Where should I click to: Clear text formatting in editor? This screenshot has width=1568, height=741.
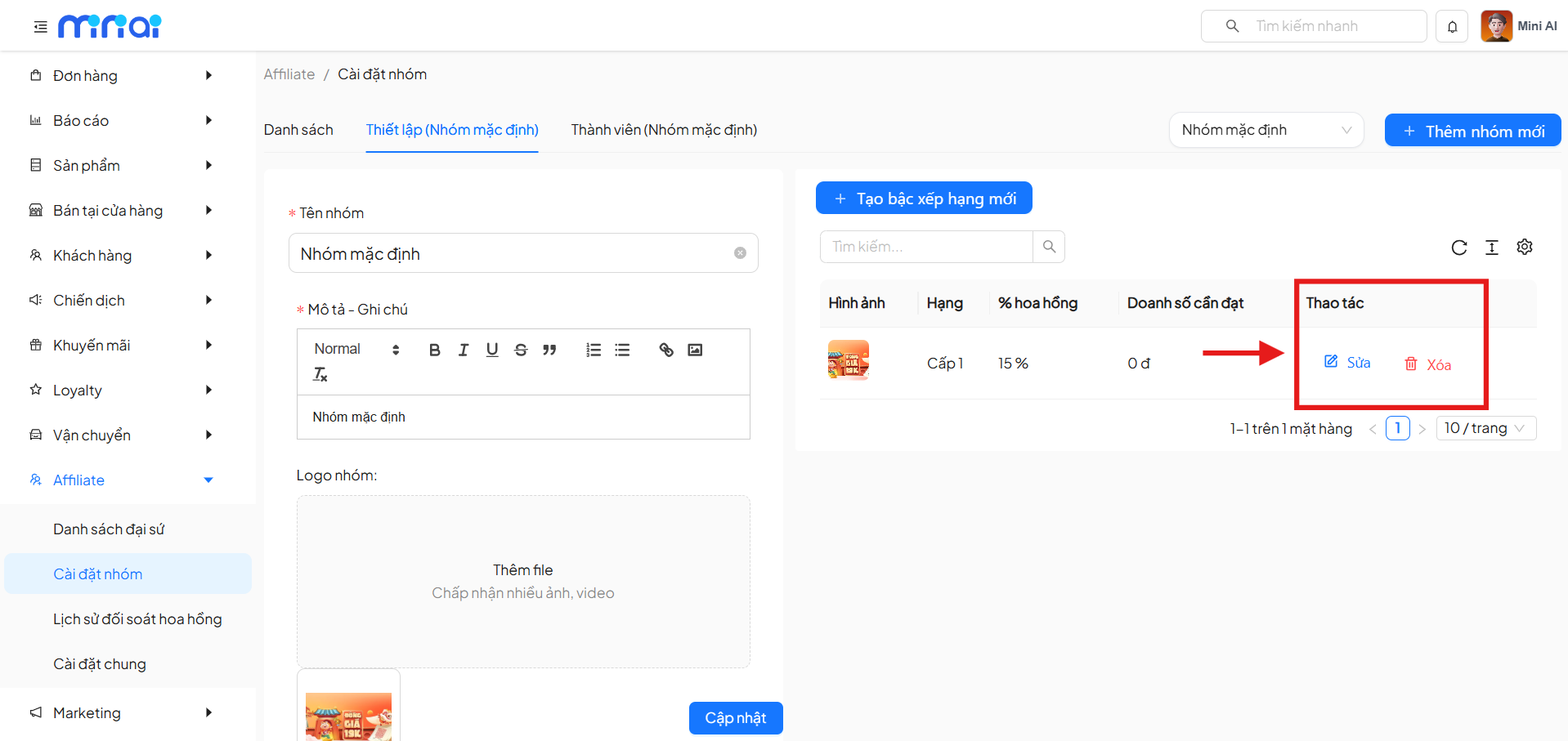point(320,374)
